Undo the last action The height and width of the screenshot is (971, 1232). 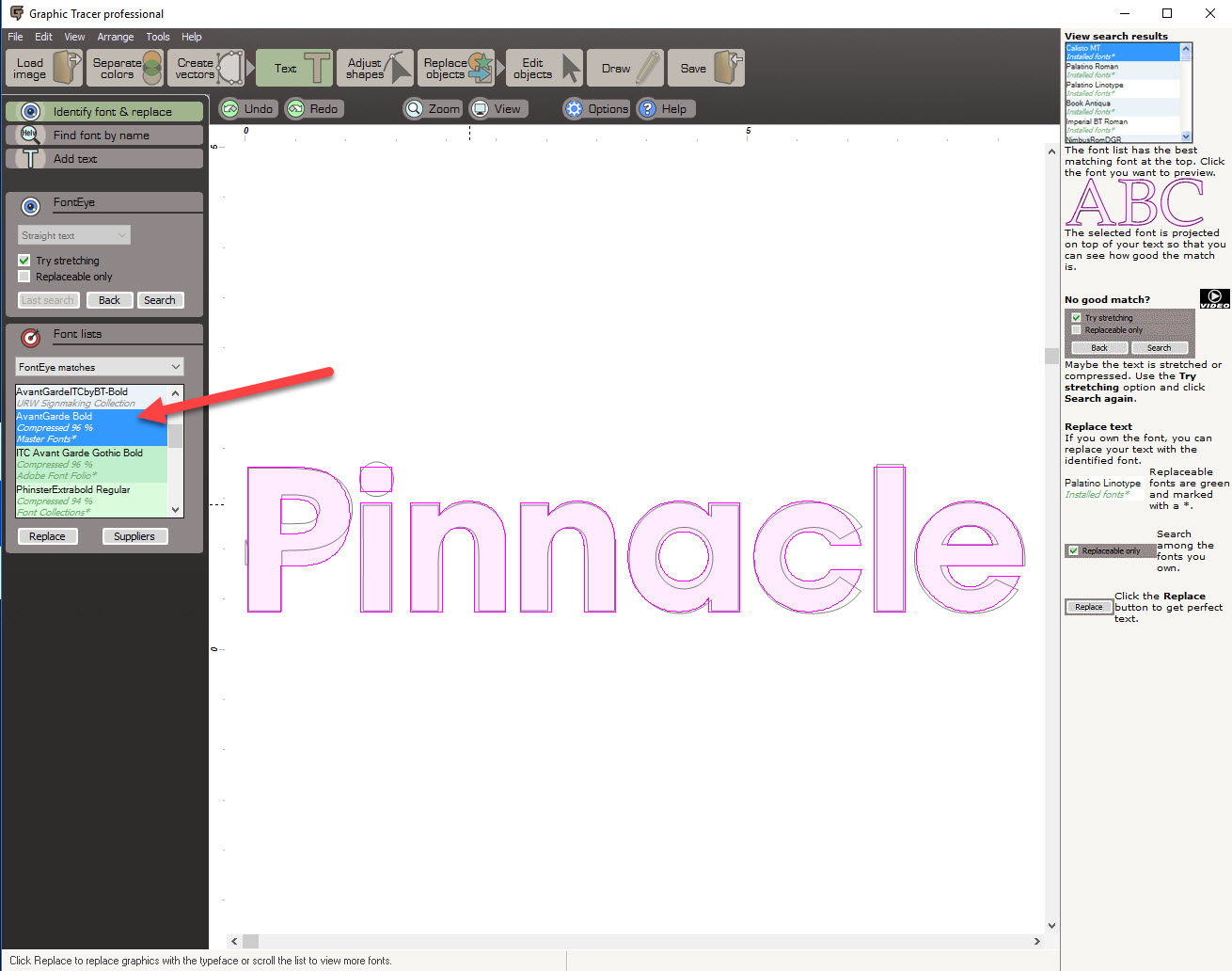coord(248,109)
